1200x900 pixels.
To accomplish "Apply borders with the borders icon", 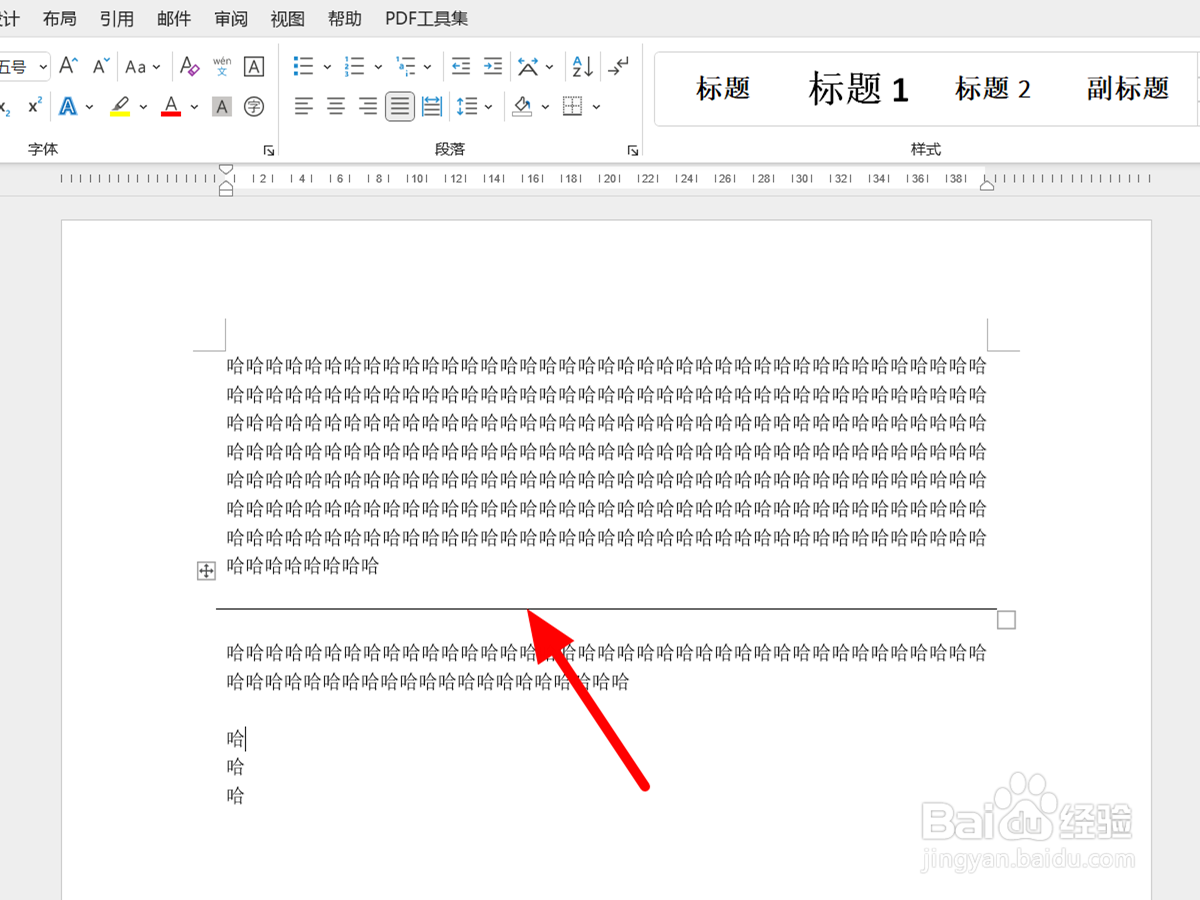I will [573, 106].
